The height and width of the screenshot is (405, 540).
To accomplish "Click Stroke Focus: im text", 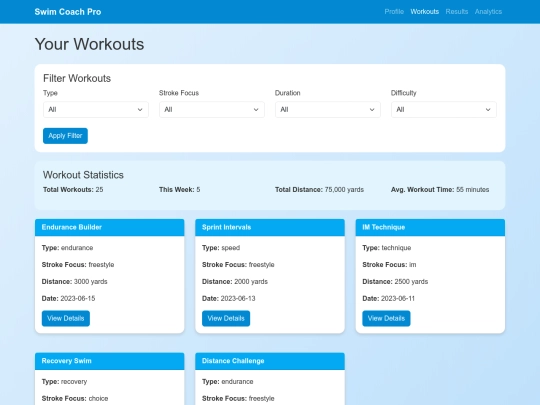I will coord(389,265).
